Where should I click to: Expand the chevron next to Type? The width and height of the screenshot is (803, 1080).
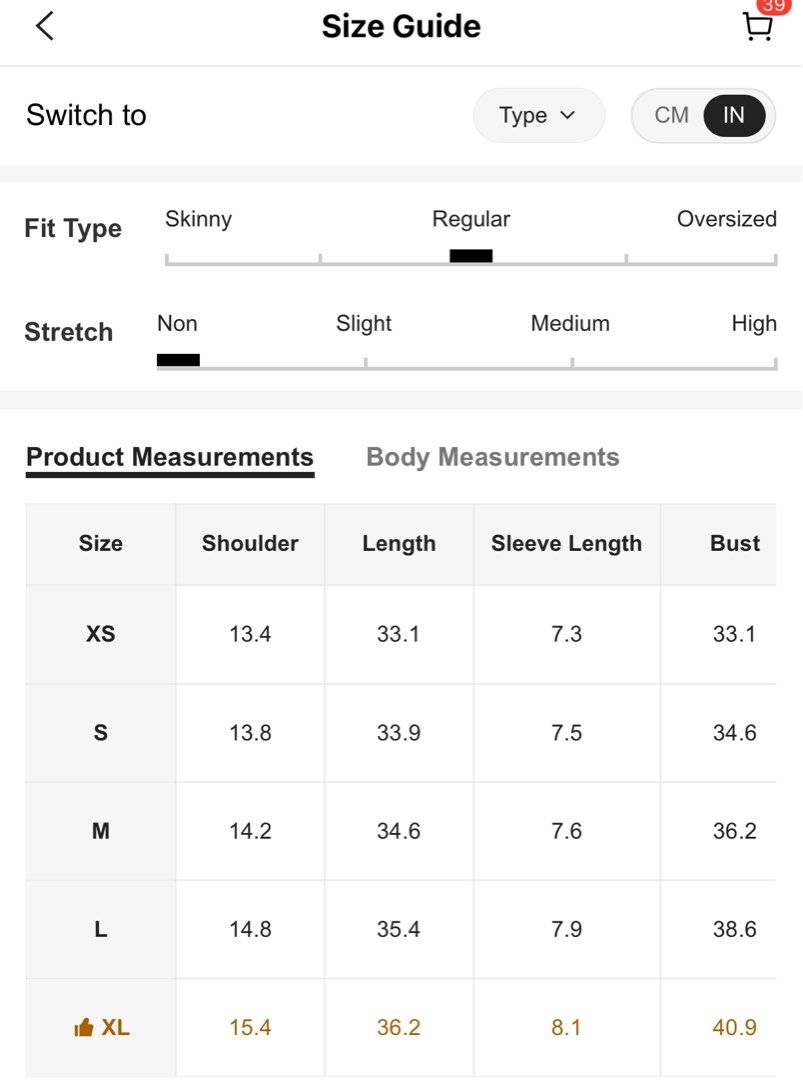click(567, 115)
